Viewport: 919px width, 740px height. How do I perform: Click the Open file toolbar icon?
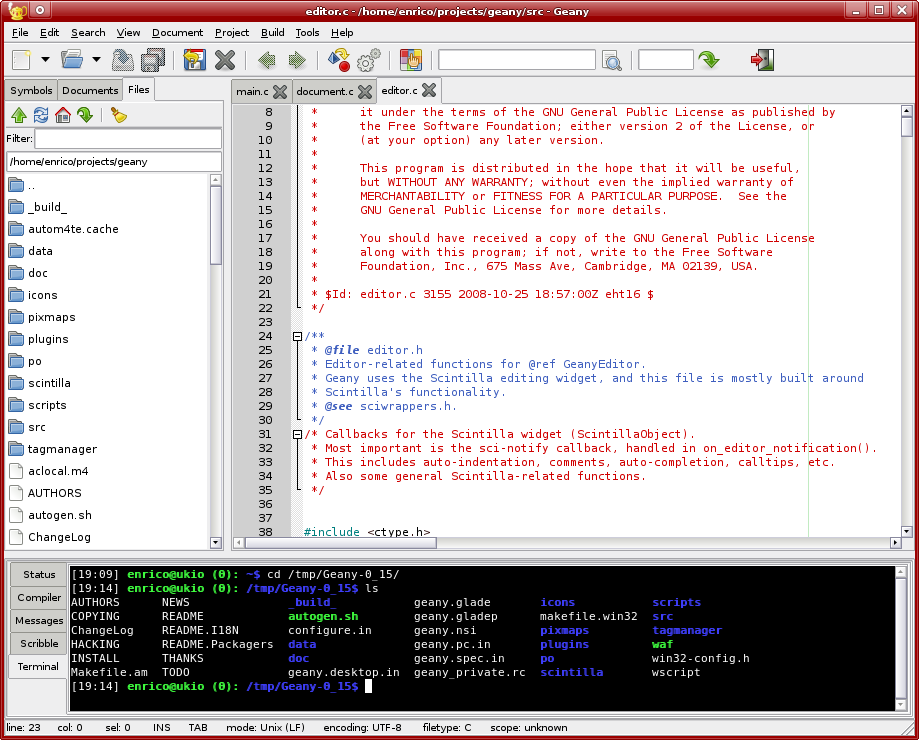click(72, 60)
